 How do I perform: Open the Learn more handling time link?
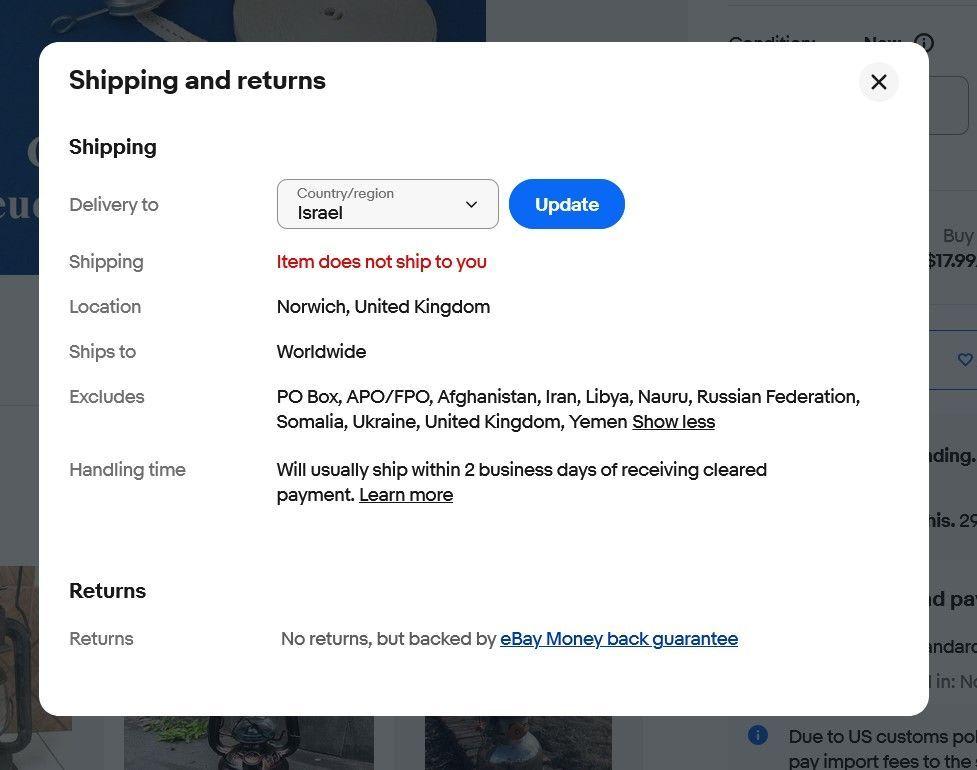[x=406, y=495]
